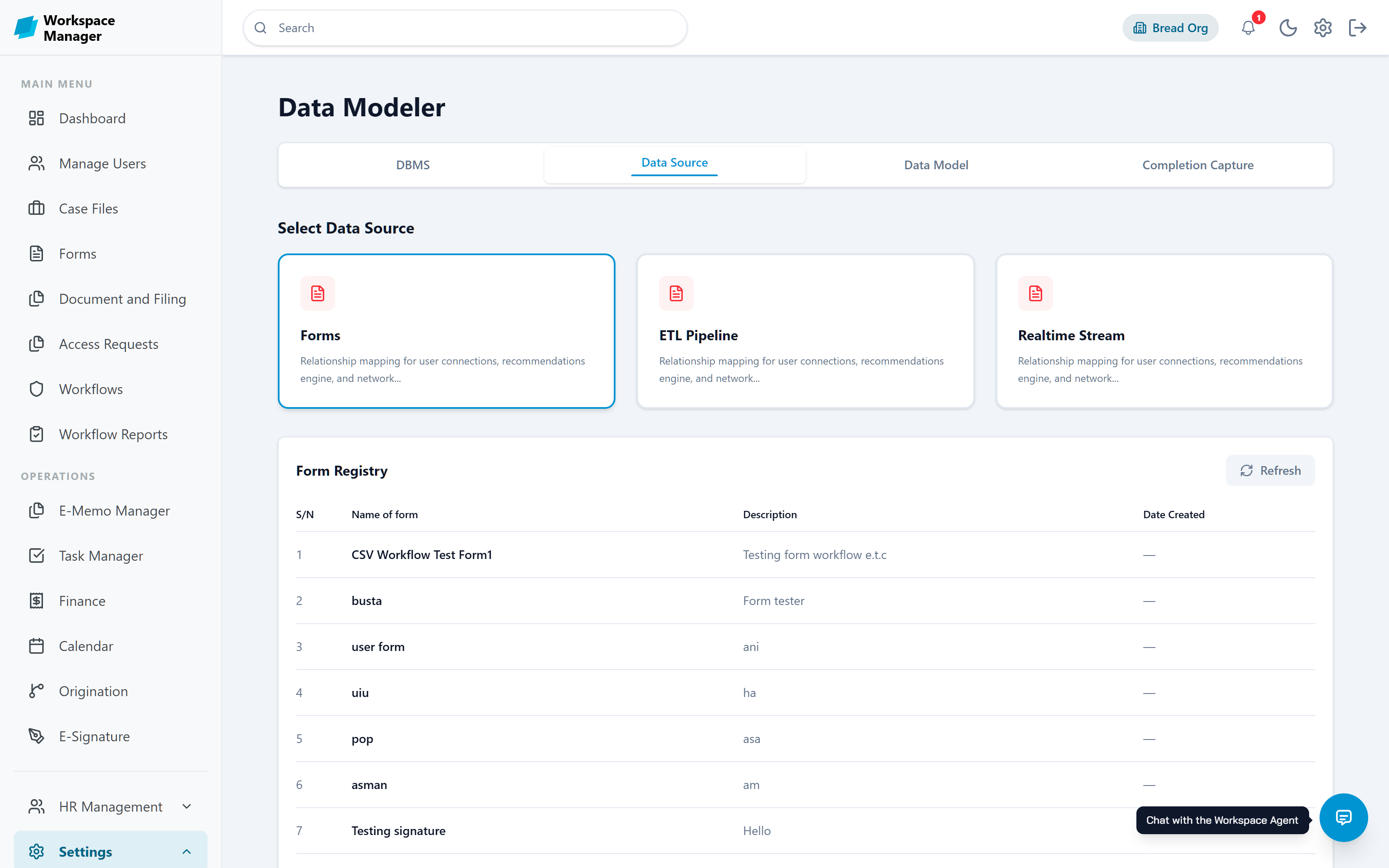Click the Form Registry heading
Screen dimensions: 1389x868
pyautogui.click(x=342, y=471)
